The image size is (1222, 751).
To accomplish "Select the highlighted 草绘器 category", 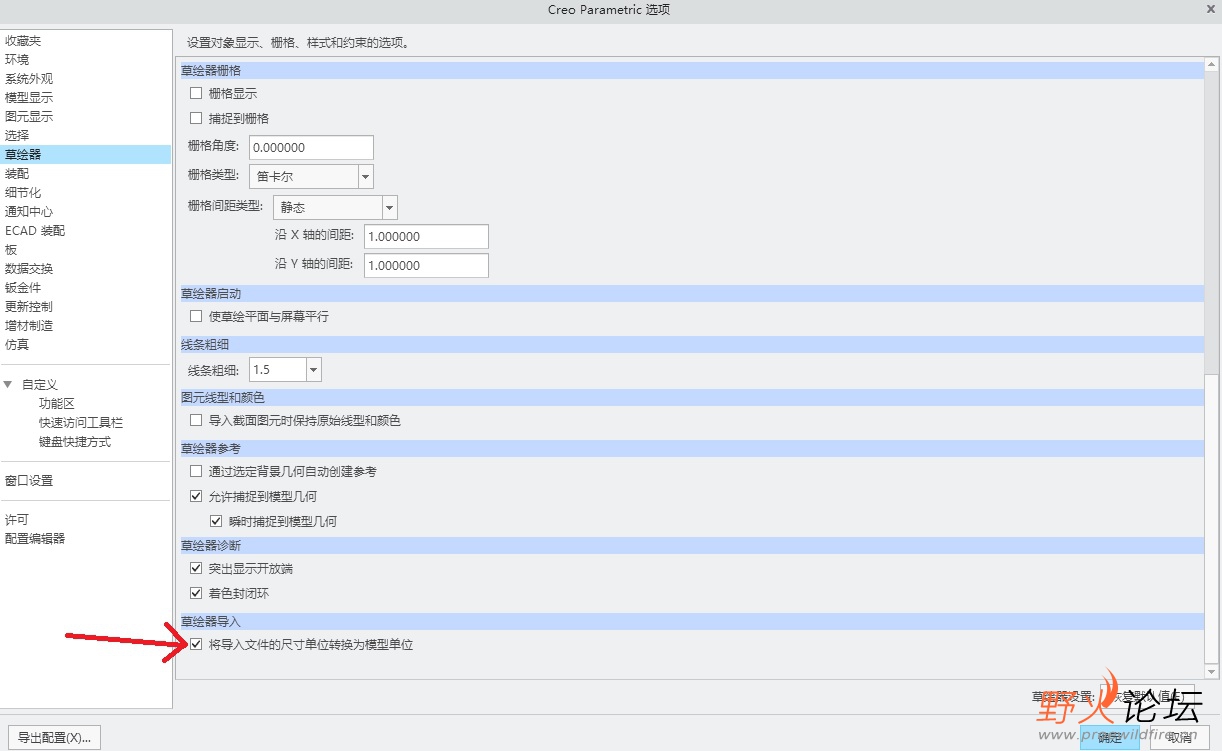I will (86, 154).
